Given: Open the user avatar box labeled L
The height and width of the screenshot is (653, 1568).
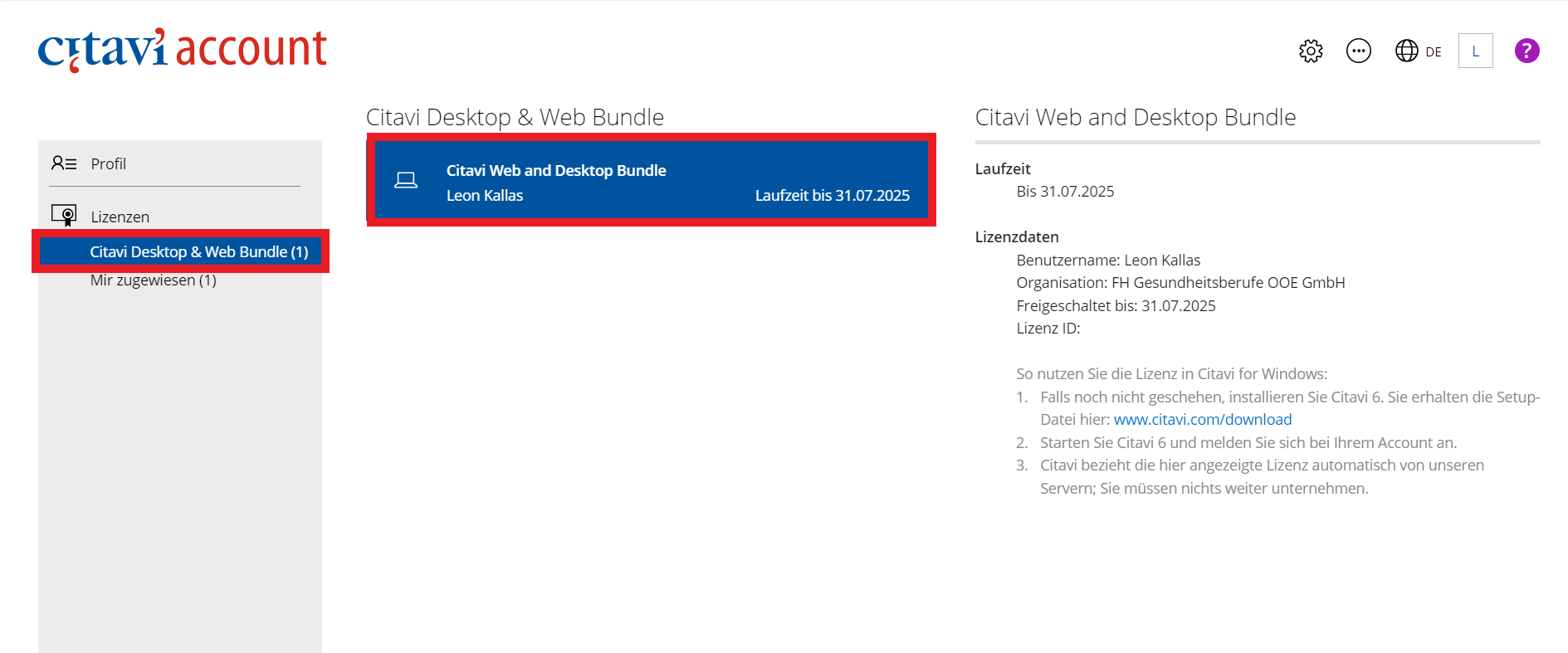Looking at the screenshot, I should coord(1476,51).
